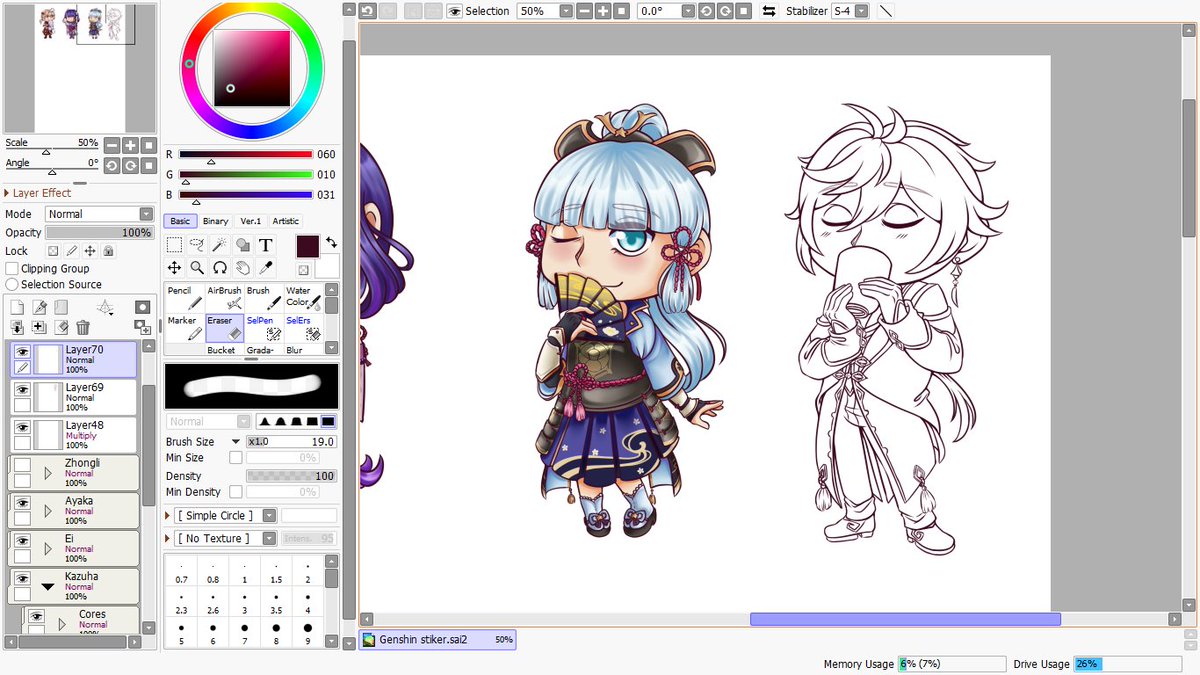This screenshot has width=1200, height=675.
Task: Click the Brush Size 19.0 slider
Action: (x=291, y=441)
